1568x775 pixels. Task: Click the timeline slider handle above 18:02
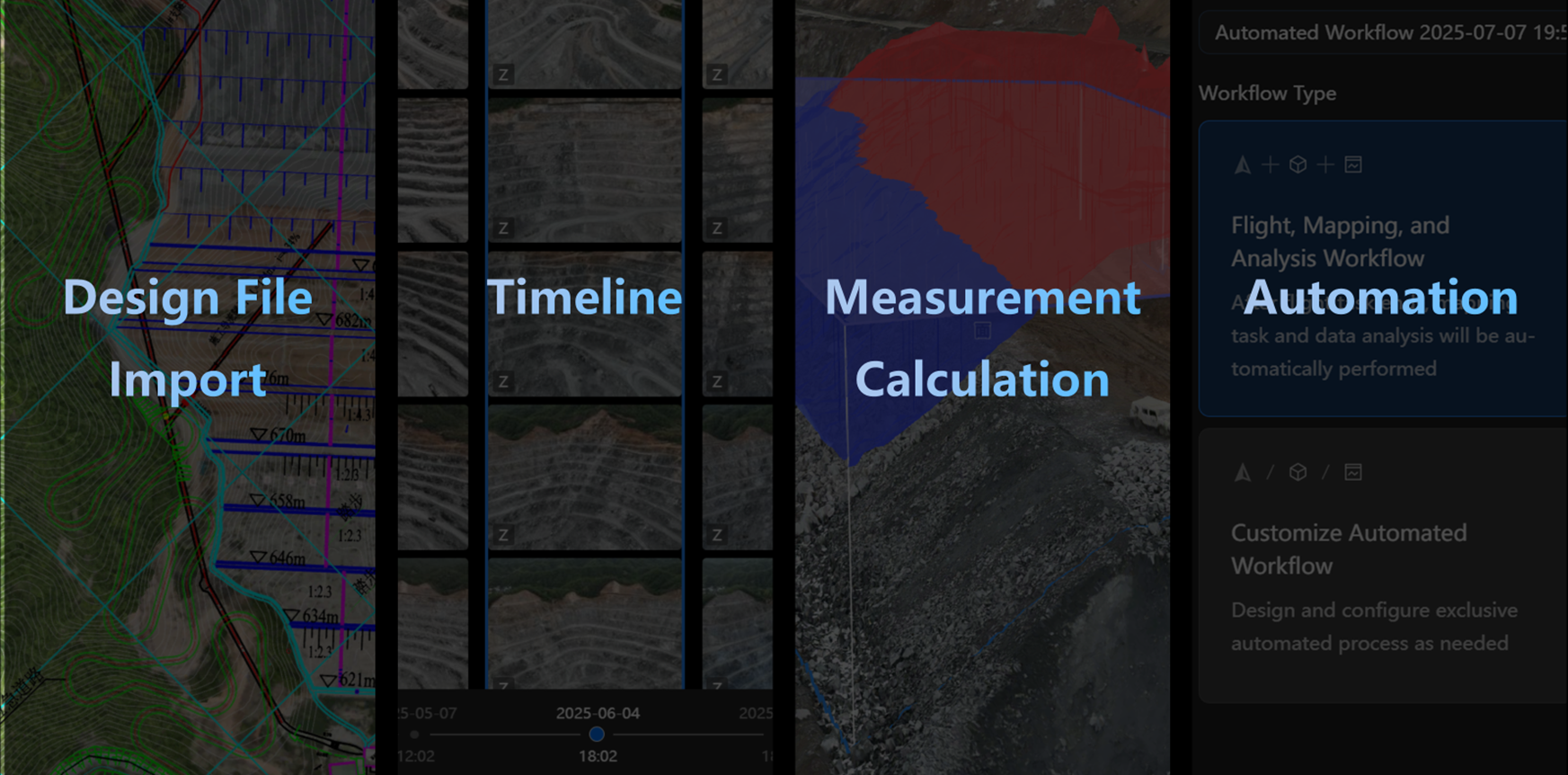point(597,735)
